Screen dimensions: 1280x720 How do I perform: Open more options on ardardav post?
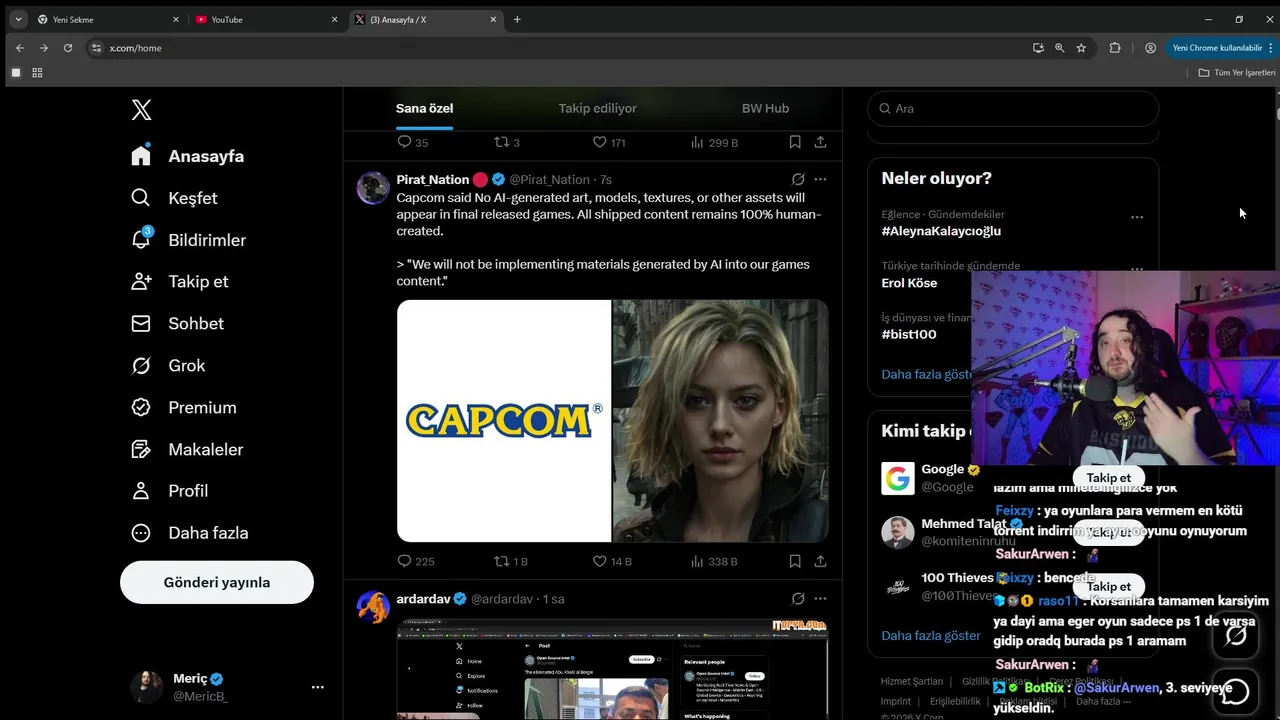[x=820, y=599]
